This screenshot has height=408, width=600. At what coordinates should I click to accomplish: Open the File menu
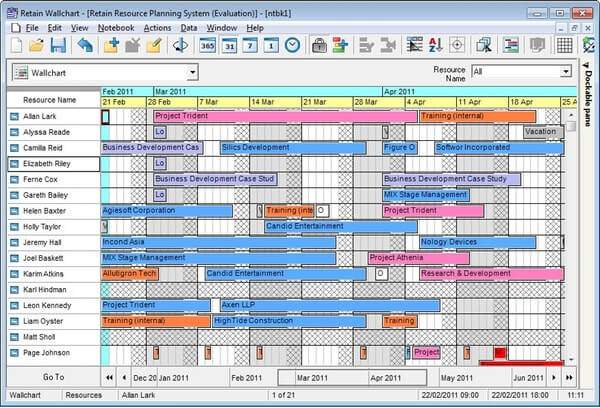pos(32,28)
